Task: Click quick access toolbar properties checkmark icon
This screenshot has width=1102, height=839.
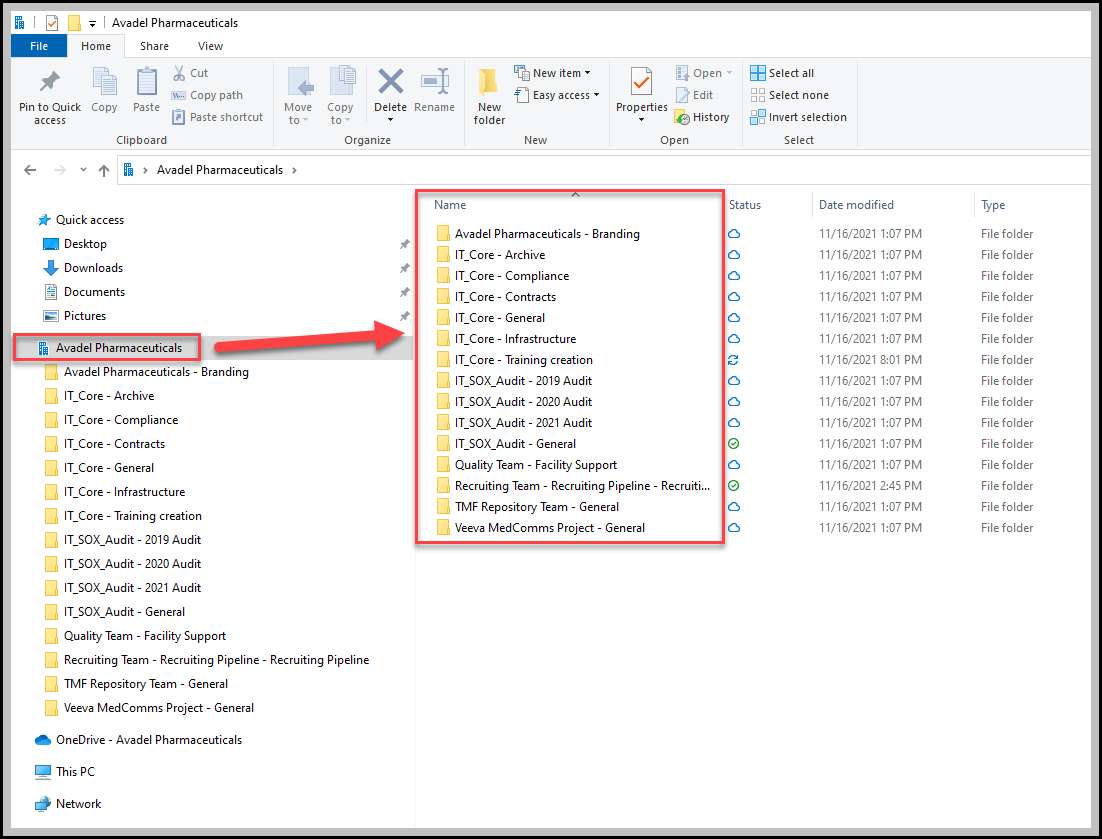Action: pos(52,23)
